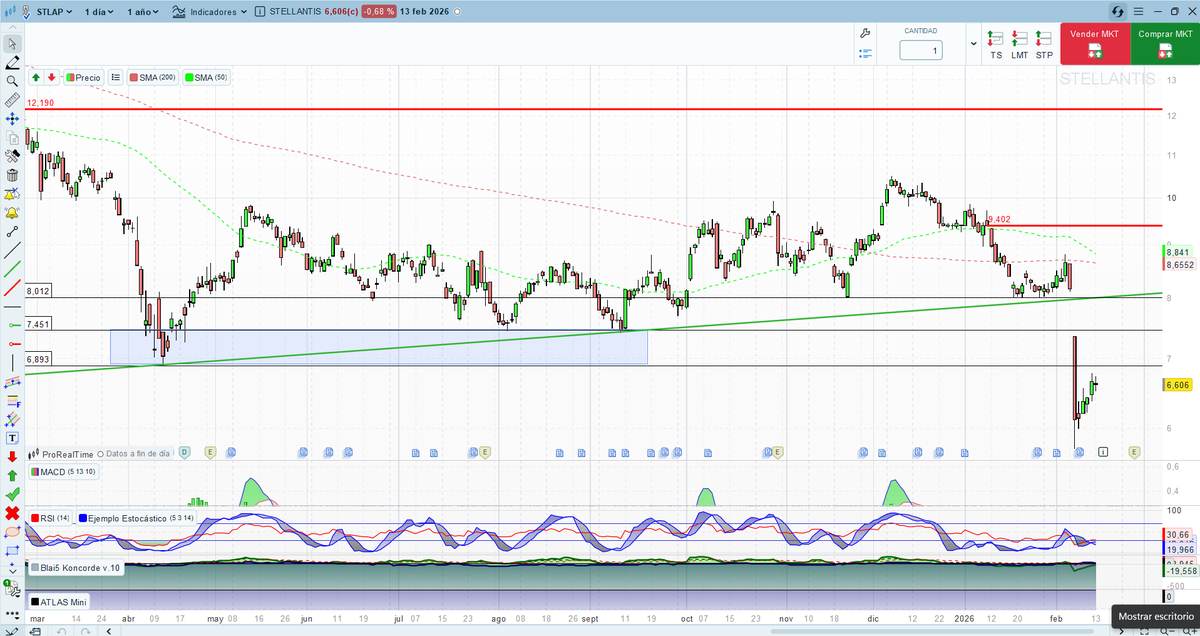
Task: Open the wrench chart settings icon
Action: click(x=866, y=33)
